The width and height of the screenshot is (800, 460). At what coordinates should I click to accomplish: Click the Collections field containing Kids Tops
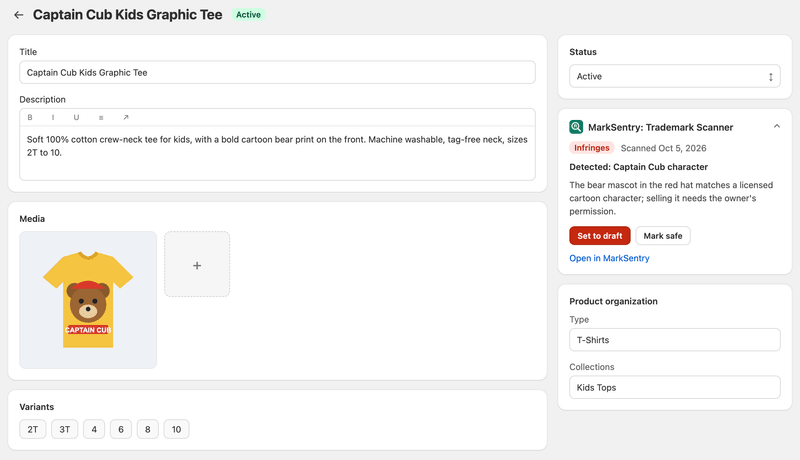click(x=674, y=388)
